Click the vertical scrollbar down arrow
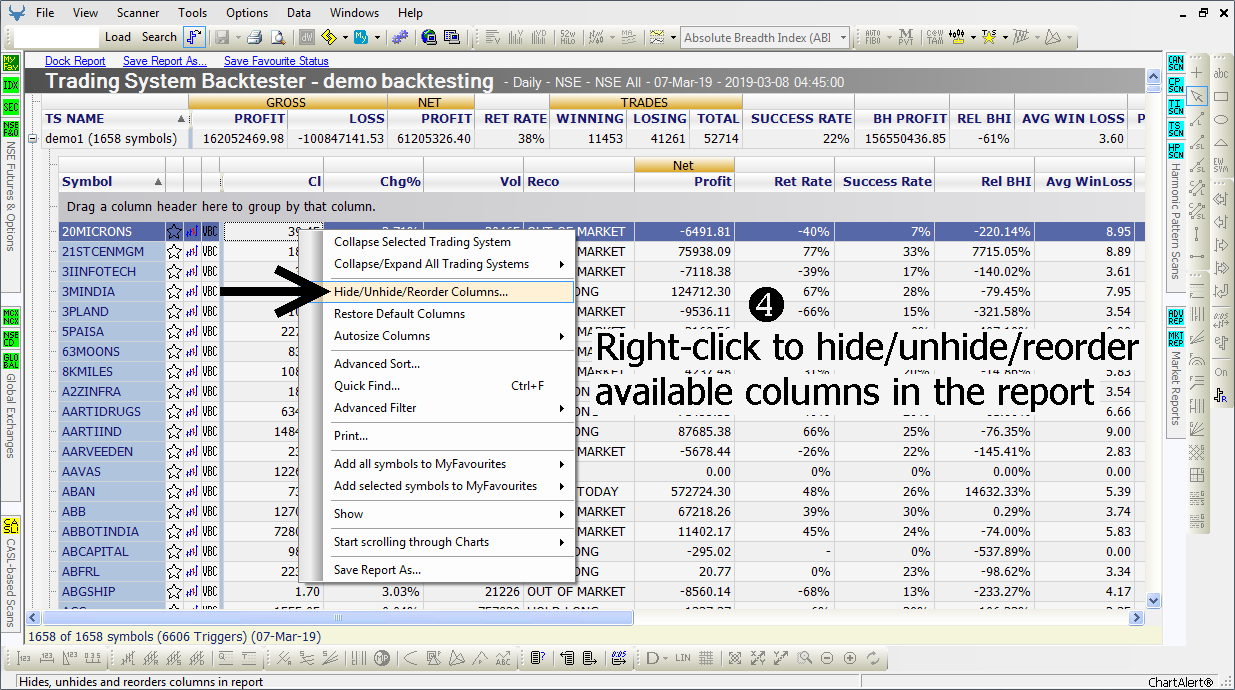The height and width of the screenshot is (690, 1235). (x=1153, y=601)
